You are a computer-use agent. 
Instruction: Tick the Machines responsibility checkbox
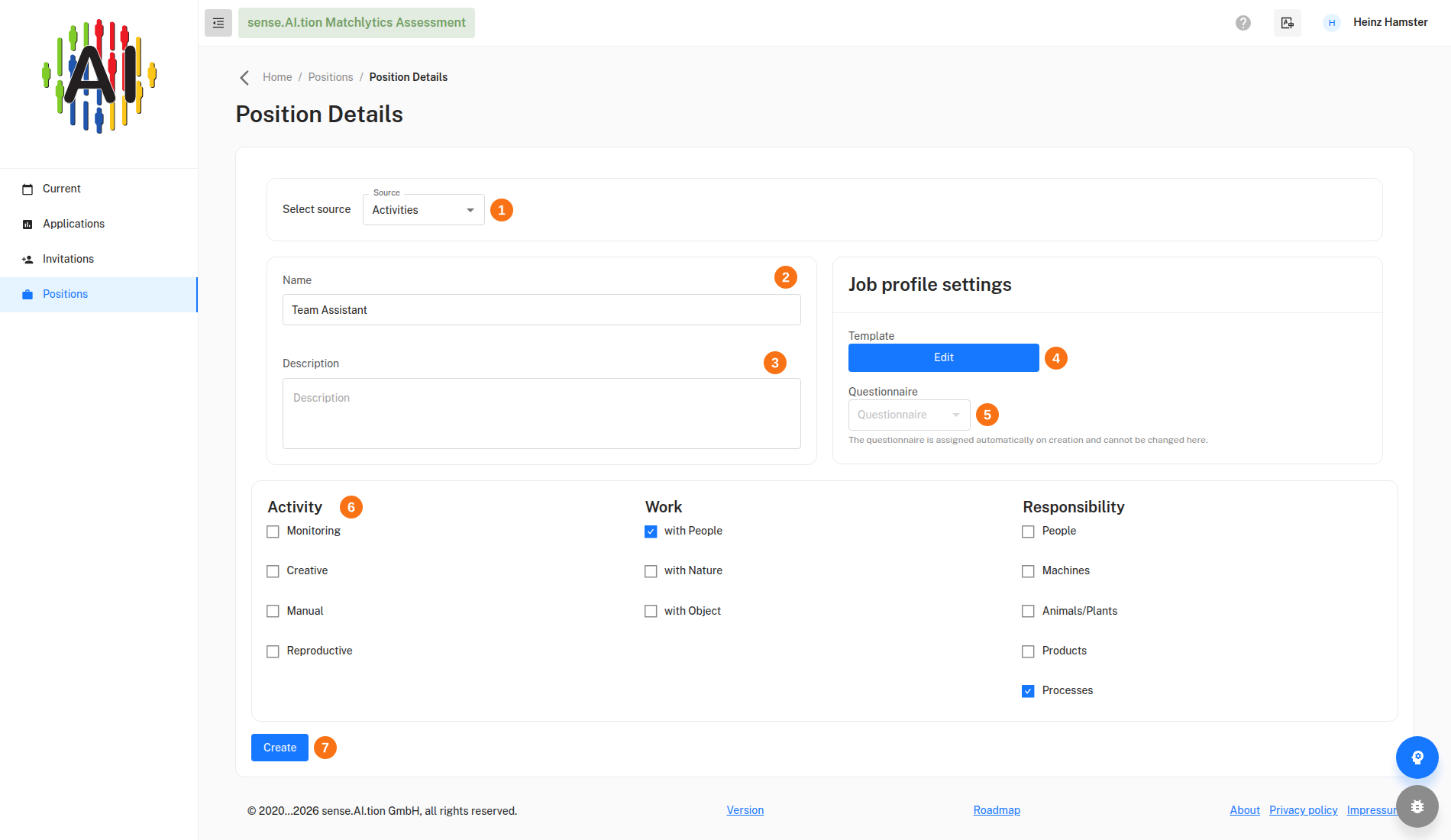(1028, 571)
